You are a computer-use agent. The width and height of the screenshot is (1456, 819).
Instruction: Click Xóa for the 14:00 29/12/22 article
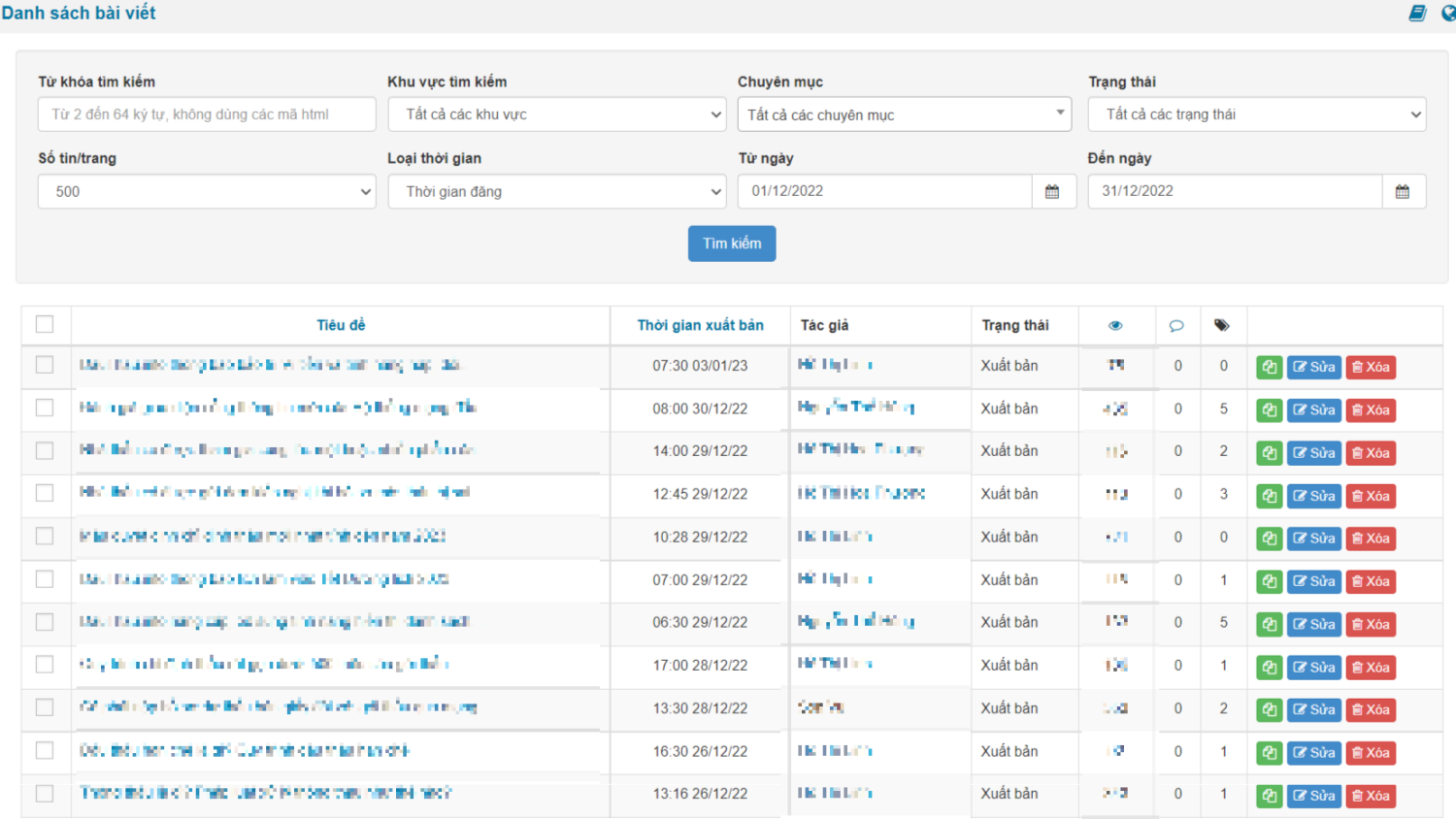(1371, 452)
